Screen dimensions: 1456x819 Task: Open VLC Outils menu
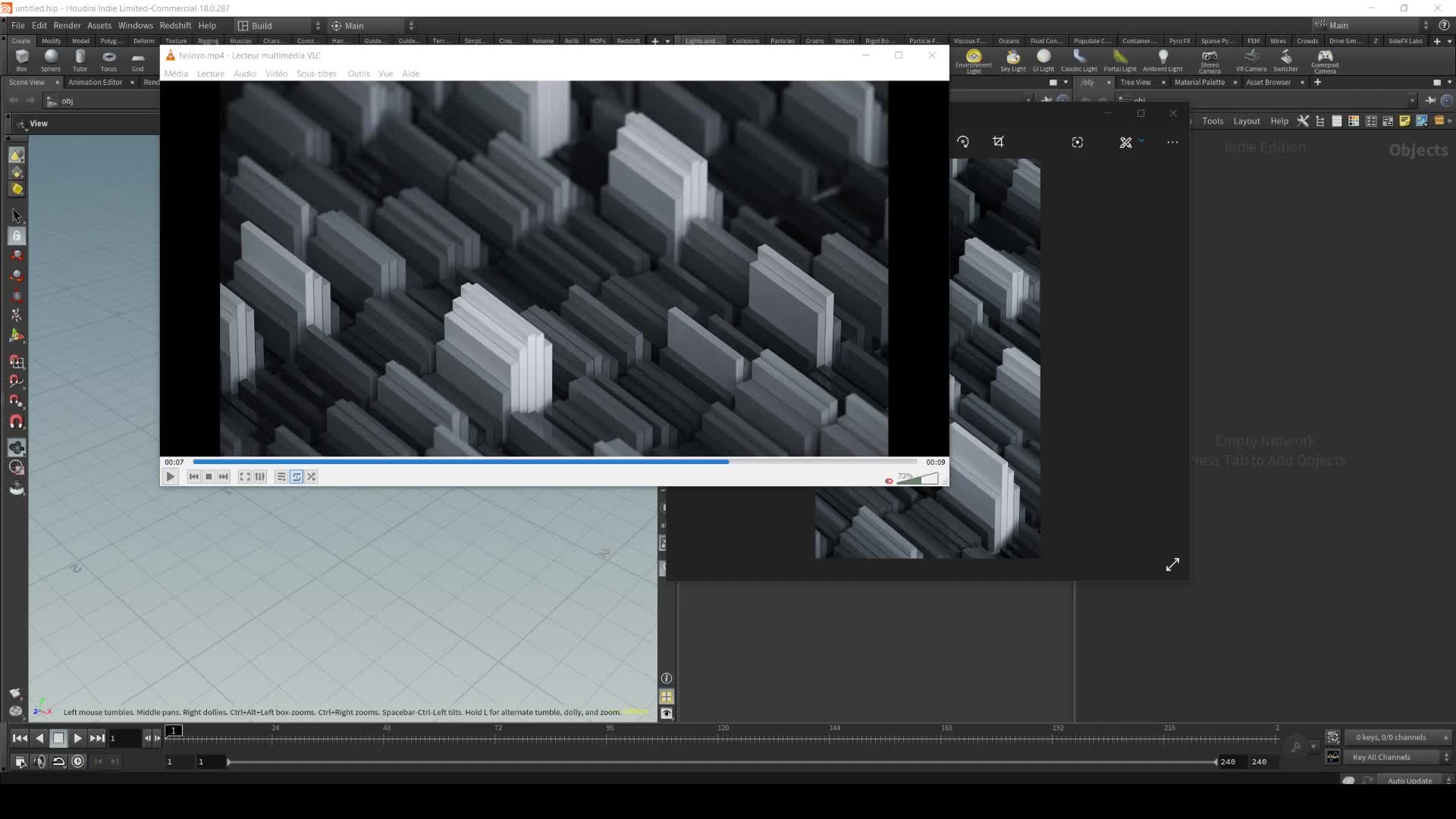click(x=359, y=74)
